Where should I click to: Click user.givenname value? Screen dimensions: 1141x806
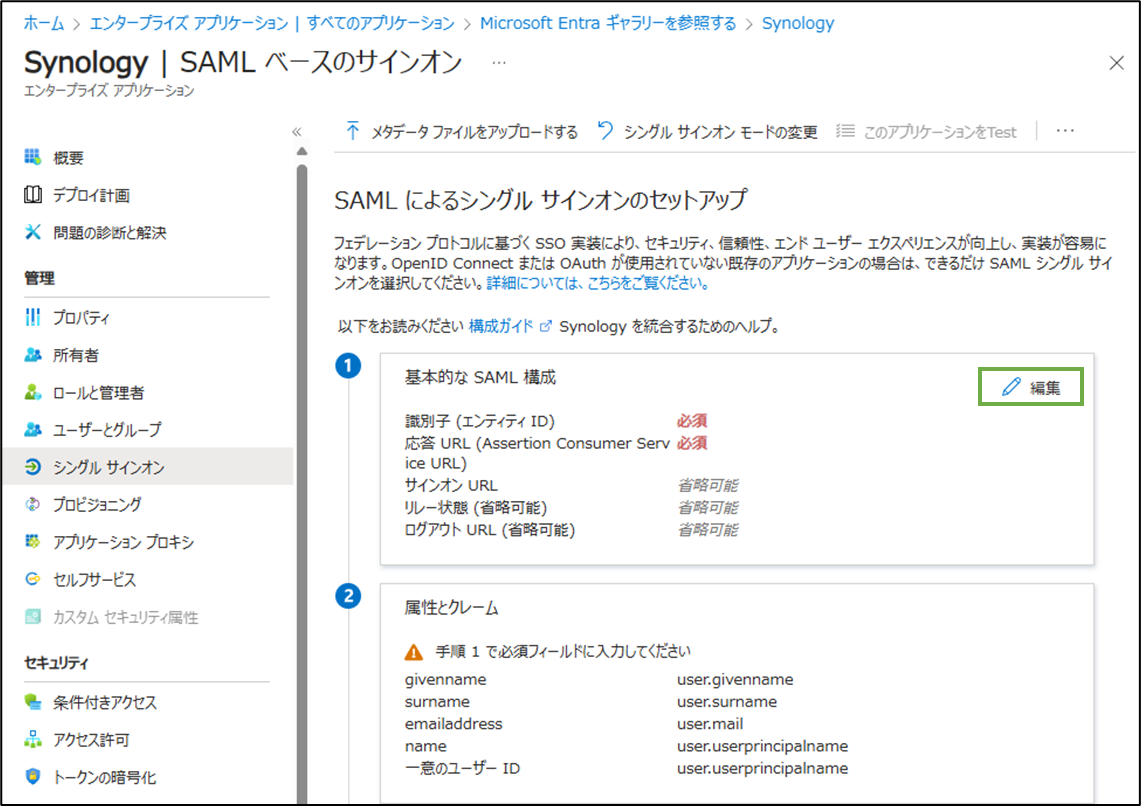coord(735,679)
